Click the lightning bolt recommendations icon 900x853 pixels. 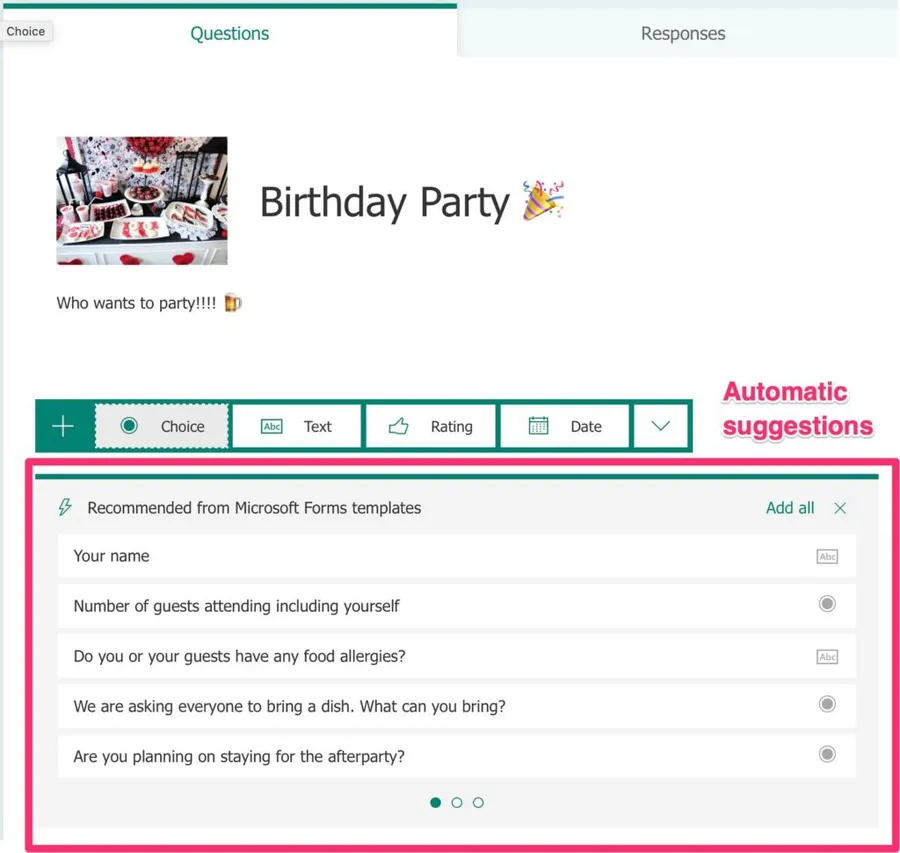point(65,508)
